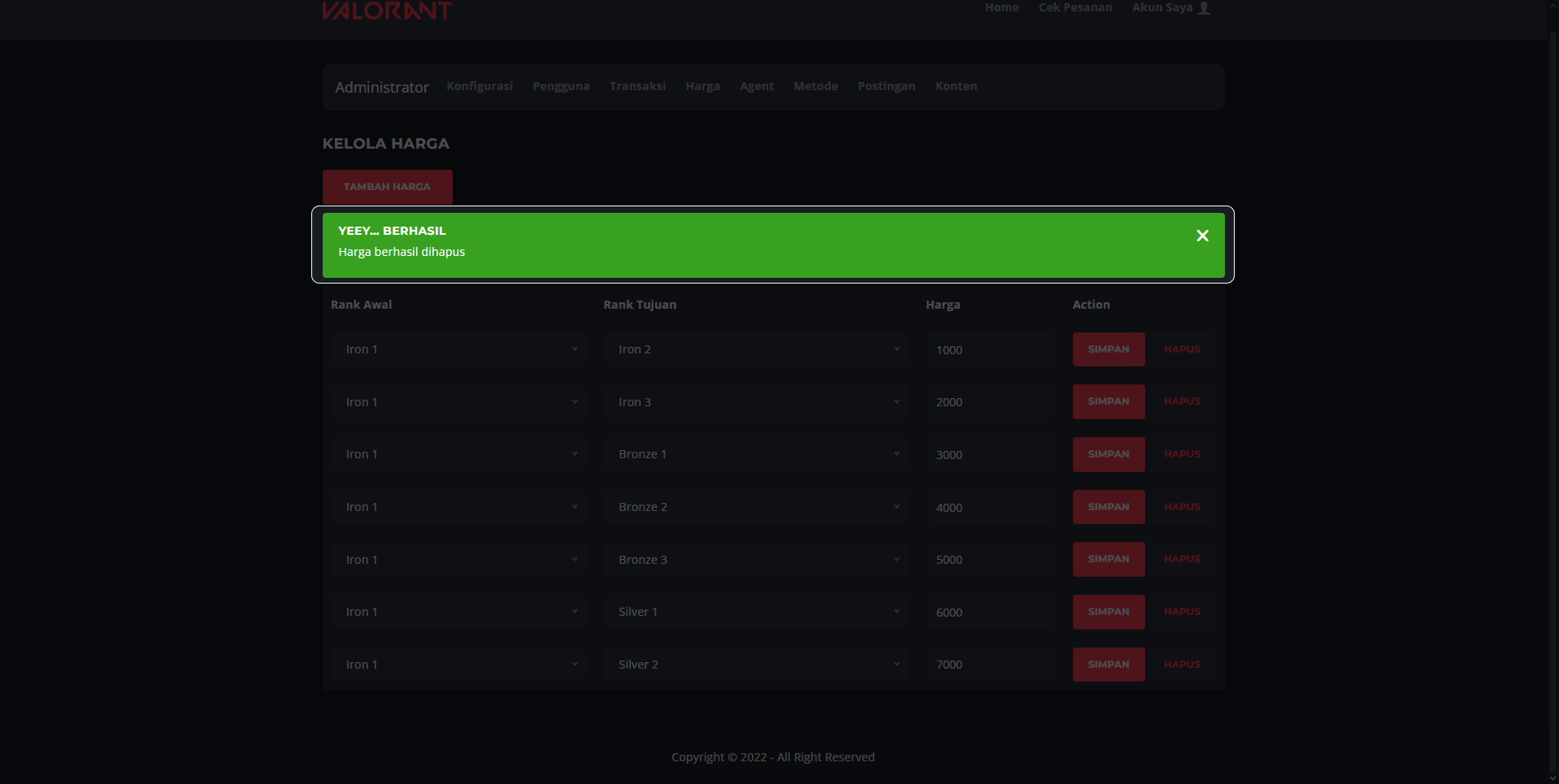
Task: Open Rank Awal dropdown in Silver 2 row
Action: tap(458, 665)
